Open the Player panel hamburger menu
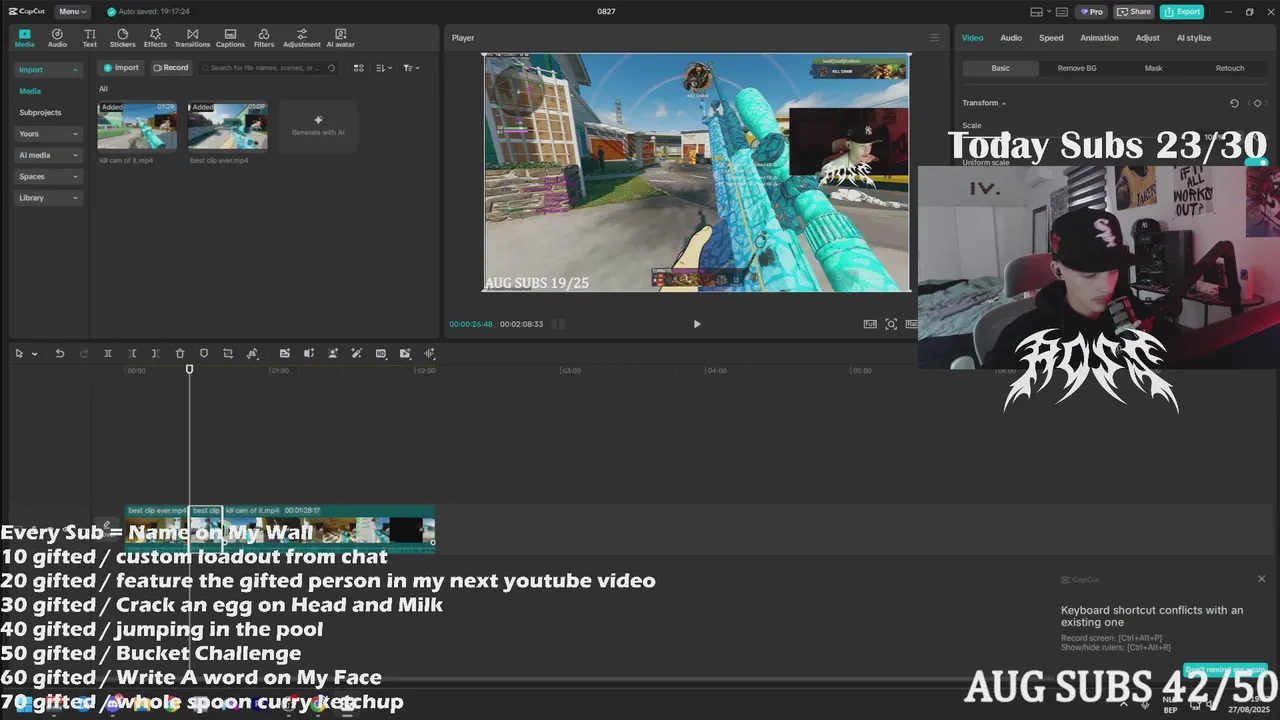 click(x=935, y=38)
